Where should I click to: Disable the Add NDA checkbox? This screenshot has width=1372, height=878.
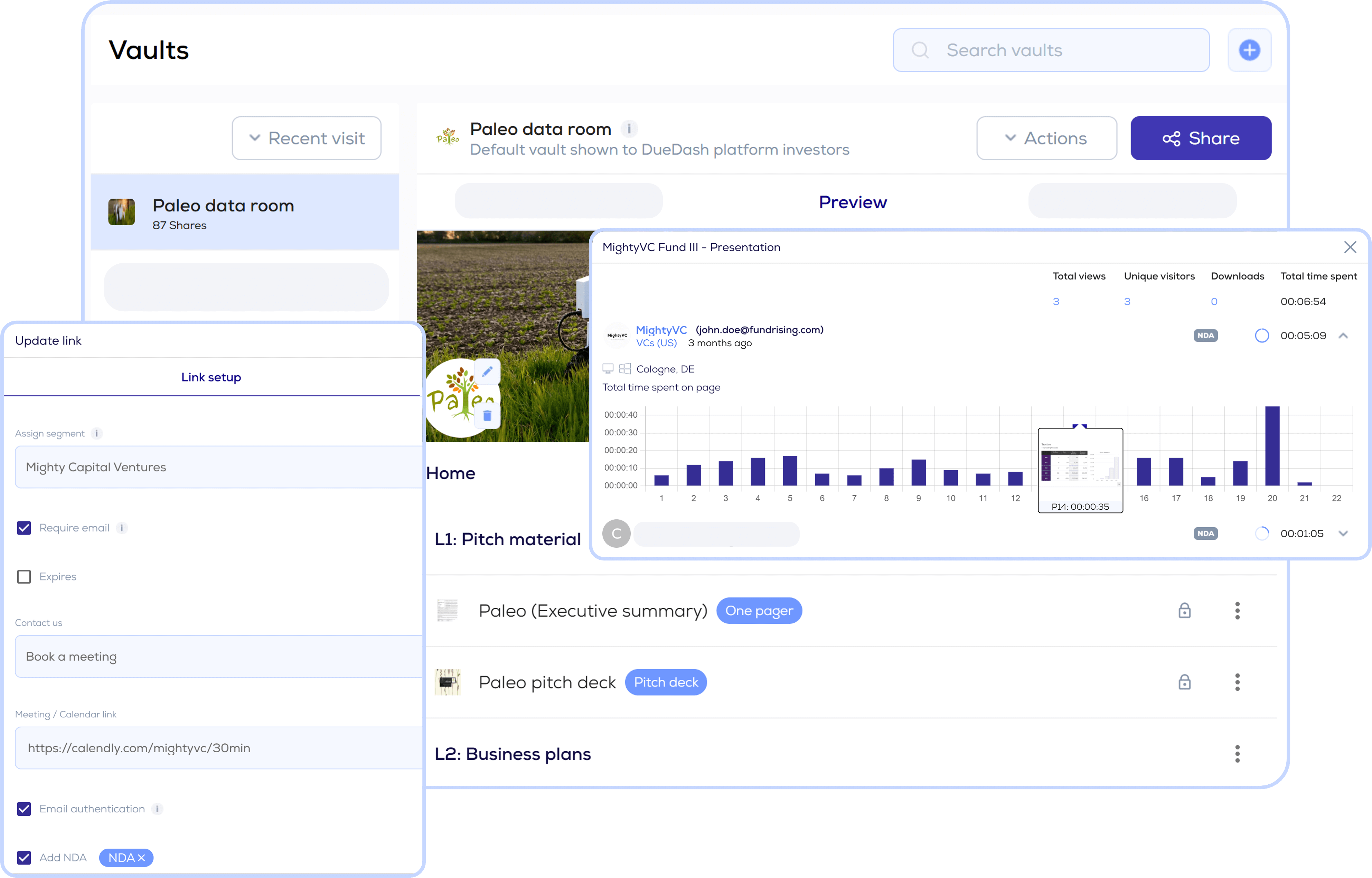click(x=24, y=858)
